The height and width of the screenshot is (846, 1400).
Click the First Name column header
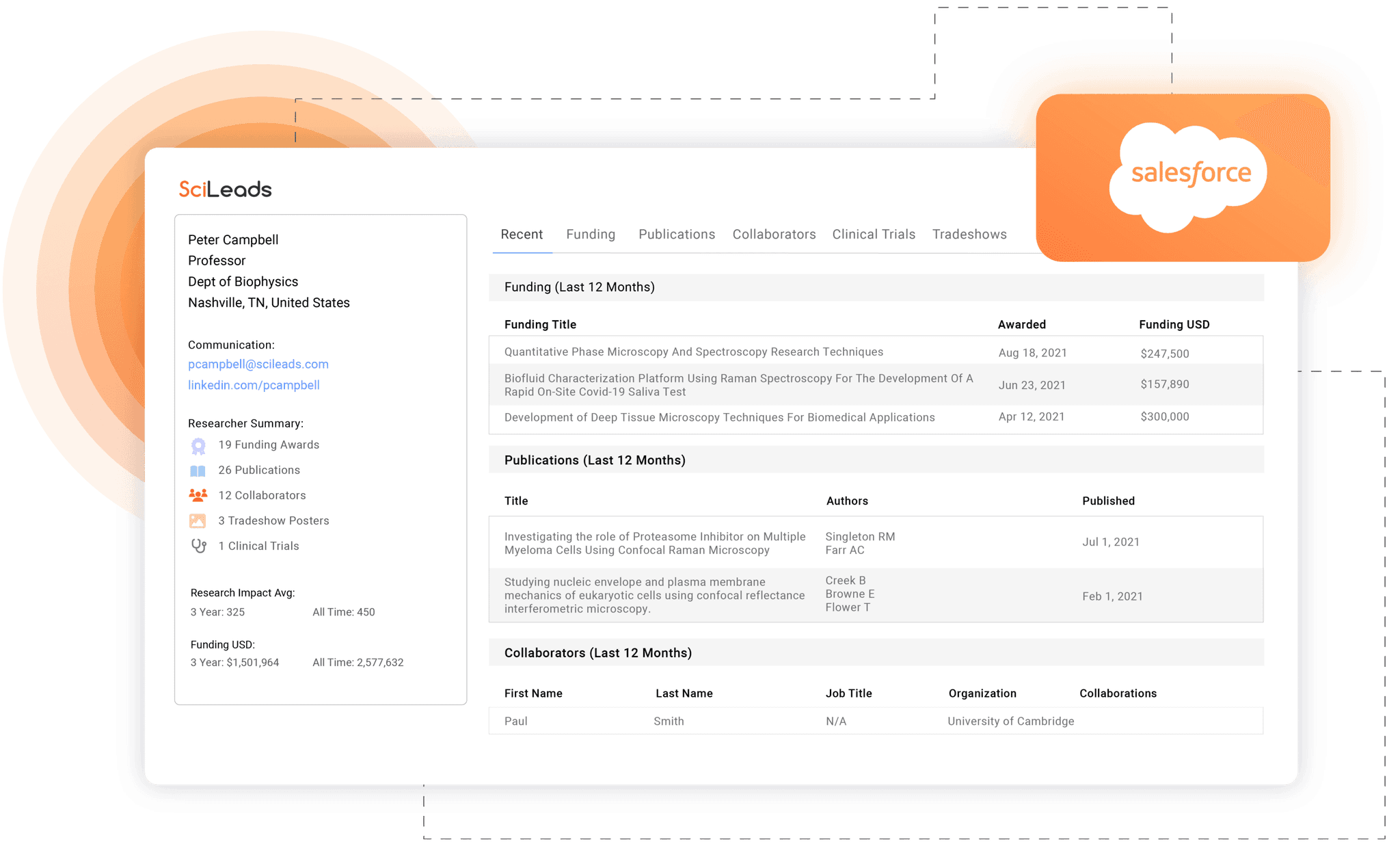point(533,693)
